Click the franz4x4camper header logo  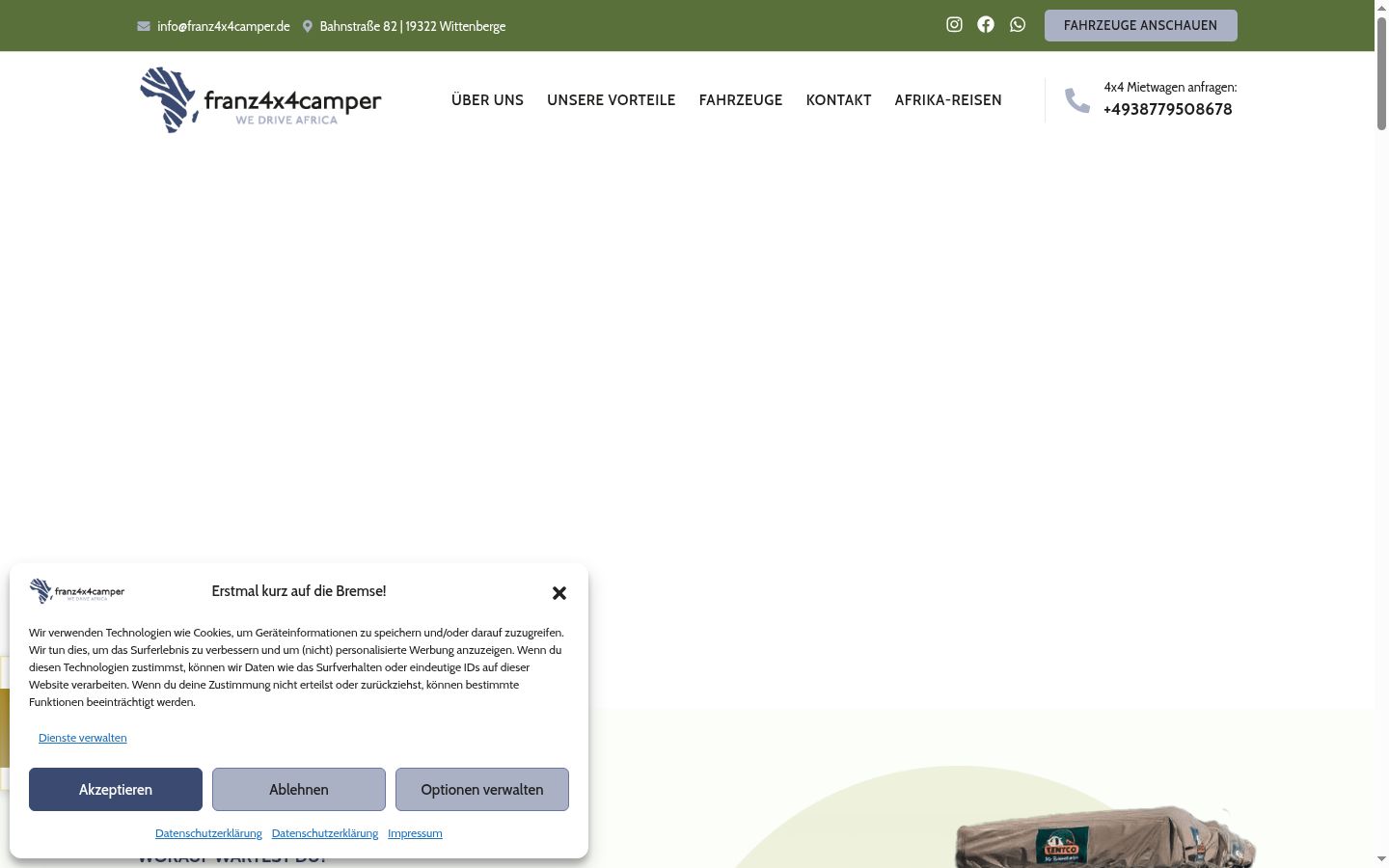pos(260,99)
